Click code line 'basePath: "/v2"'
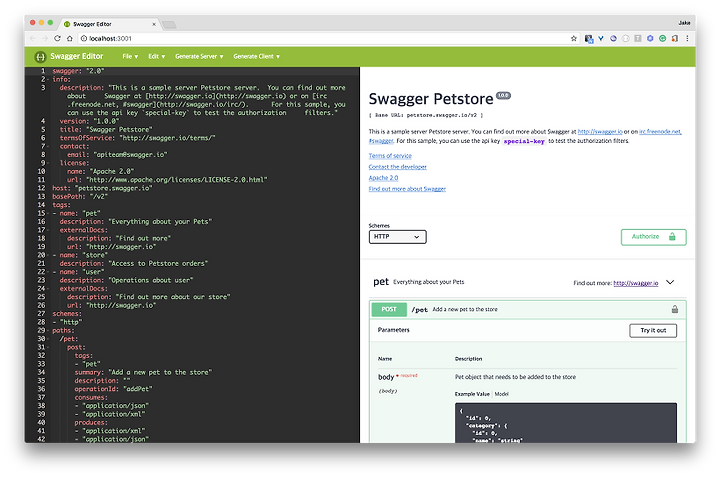720x478 pixels. point(80,197)
